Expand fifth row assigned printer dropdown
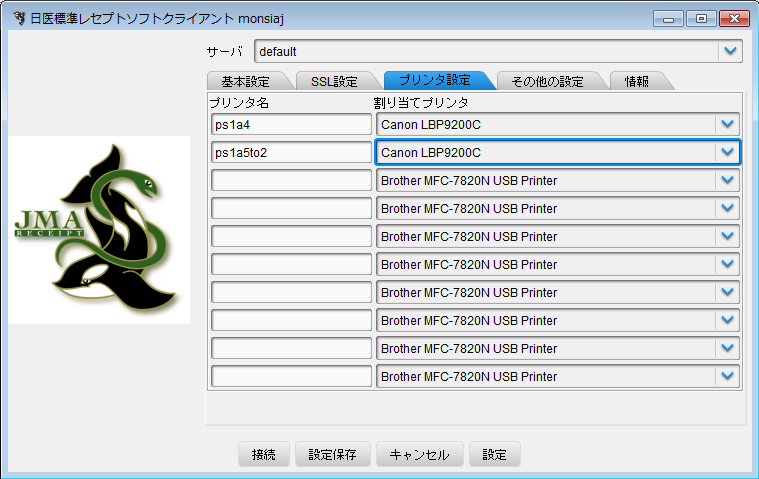Screen dimensions: 759x479 coord(558,237)
